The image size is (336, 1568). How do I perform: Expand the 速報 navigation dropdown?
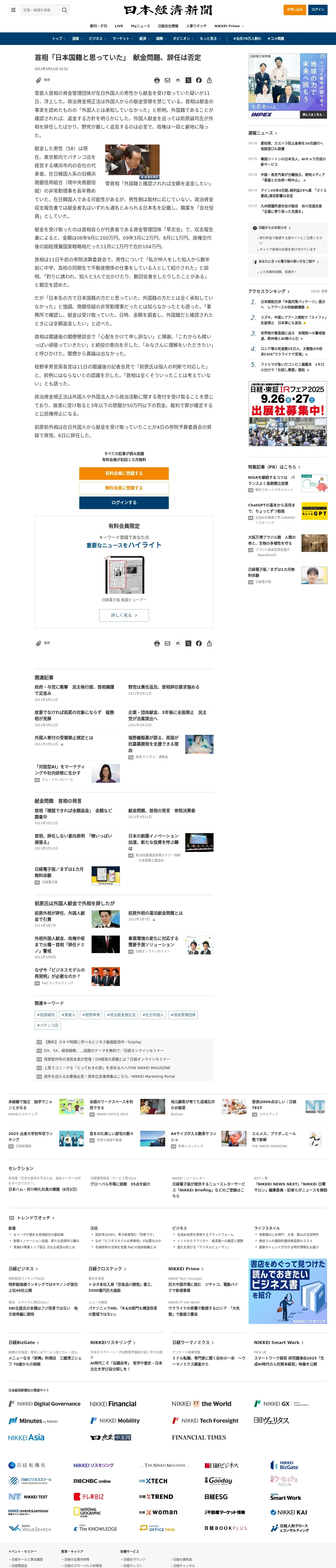[77, 38]
